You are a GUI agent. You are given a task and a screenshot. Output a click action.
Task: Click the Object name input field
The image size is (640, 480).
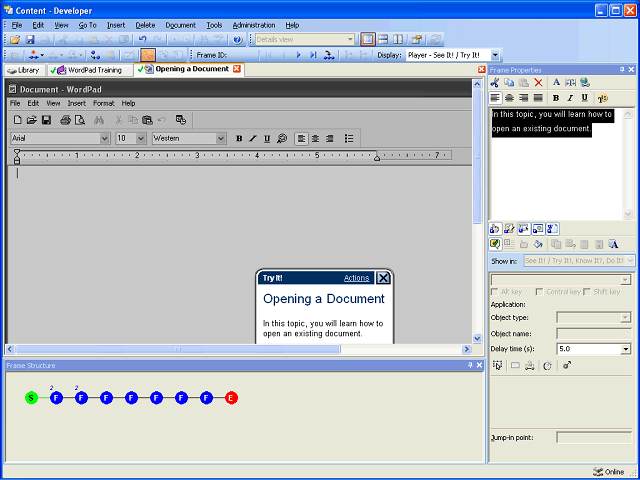pyautogui.click(x=594, y=333)
